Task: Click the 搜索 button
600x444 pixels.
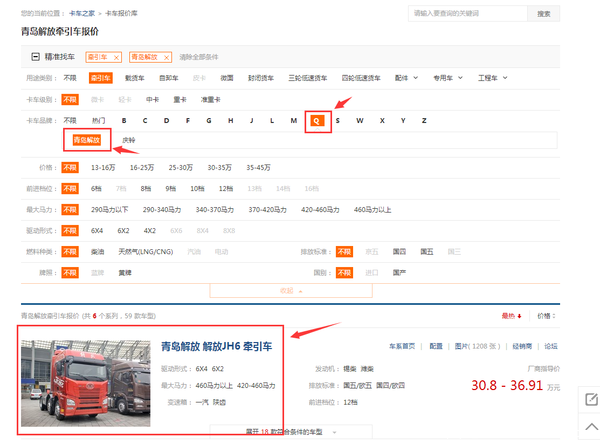Action: coord(543,14)
